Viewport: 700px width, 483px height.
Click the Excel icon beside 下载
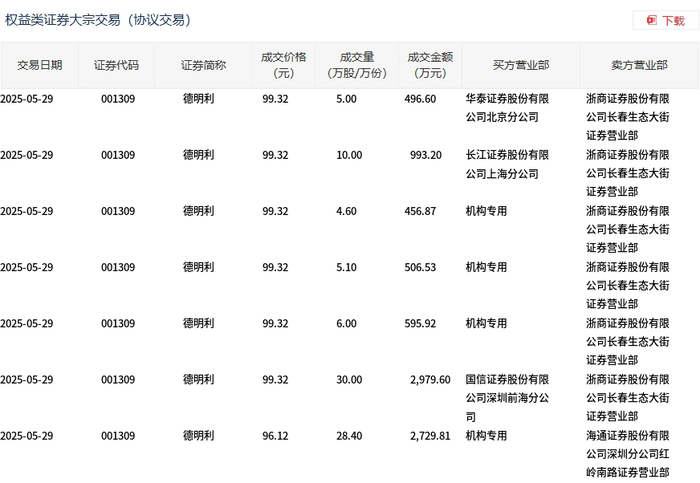[651, 21]
